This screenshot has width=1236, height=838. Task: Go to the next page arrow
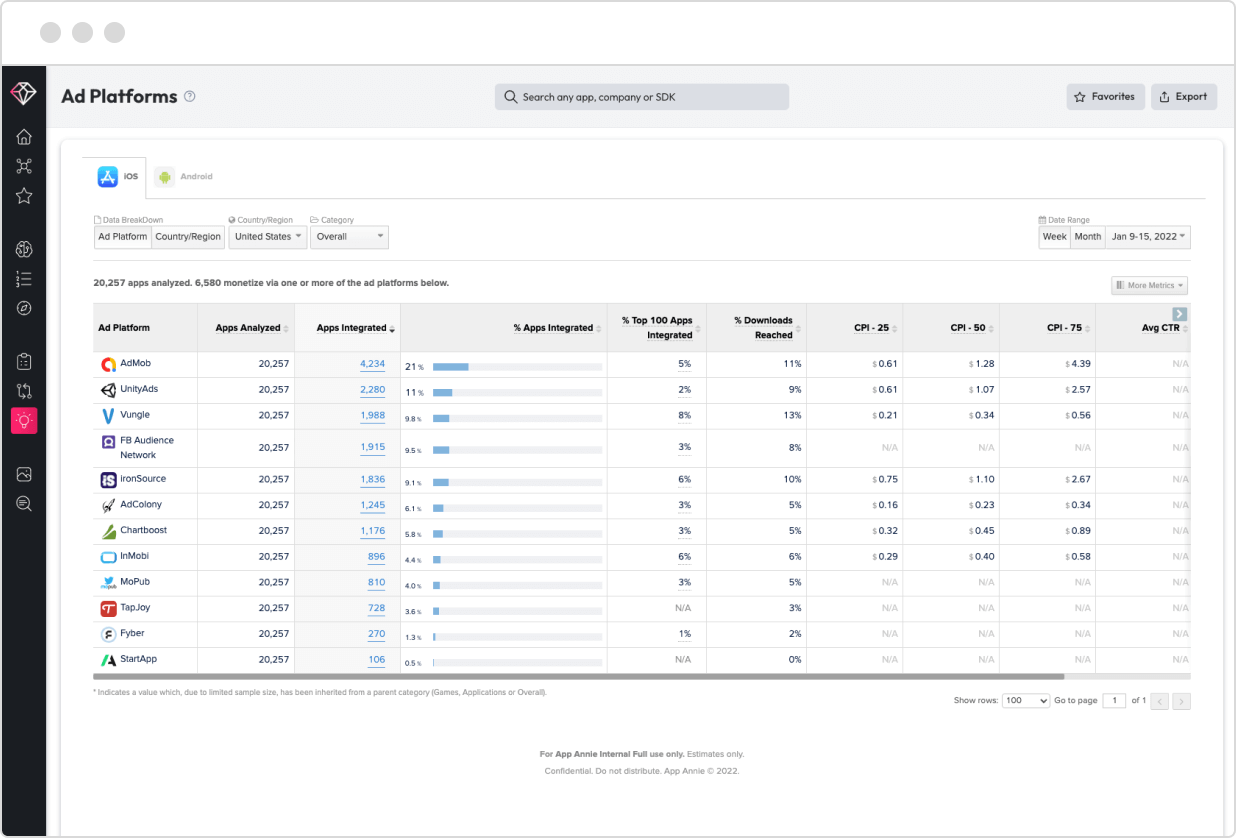[x=1182, y=702]
